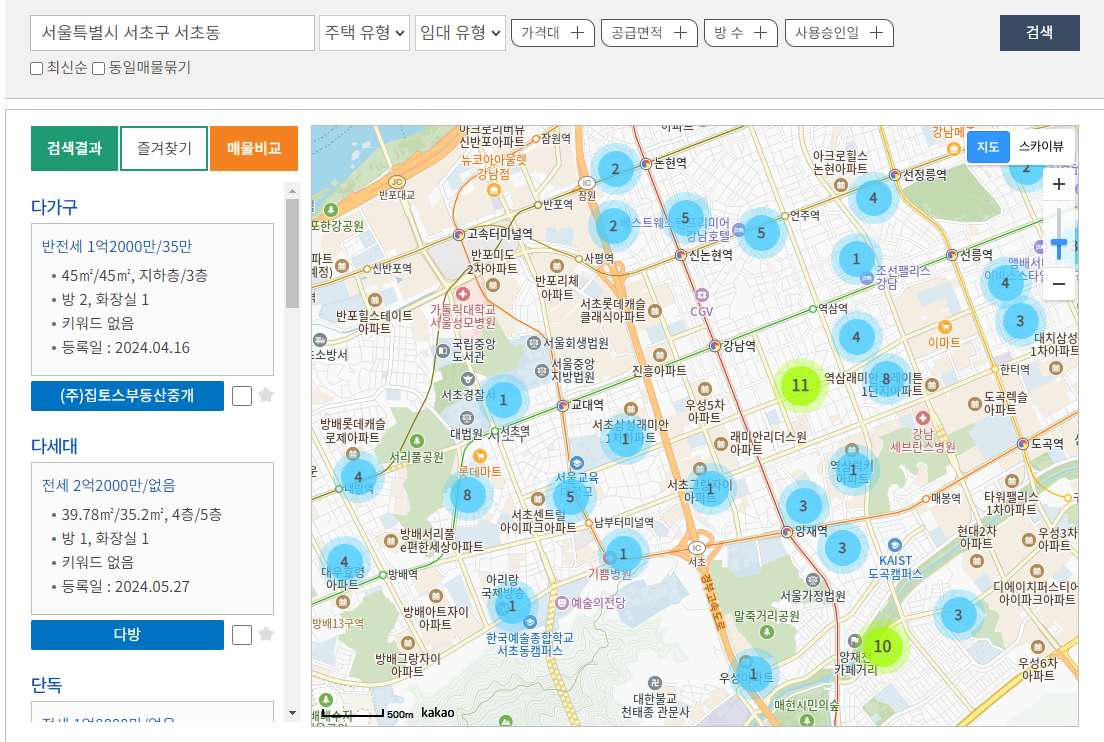
Task: Click the map zoom level slider handle
Action: click(x=1058, y=248)
